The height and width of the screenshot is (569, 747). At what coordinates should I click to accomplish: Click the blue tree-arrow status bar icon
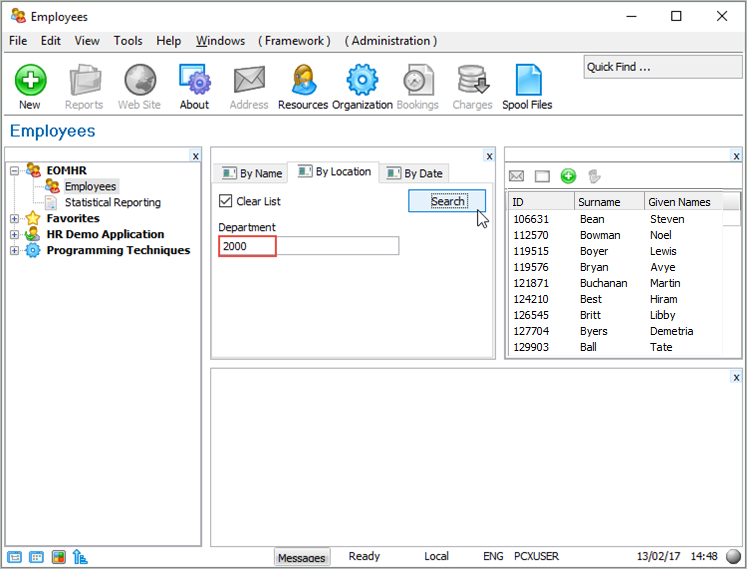[x=80, y=557]
